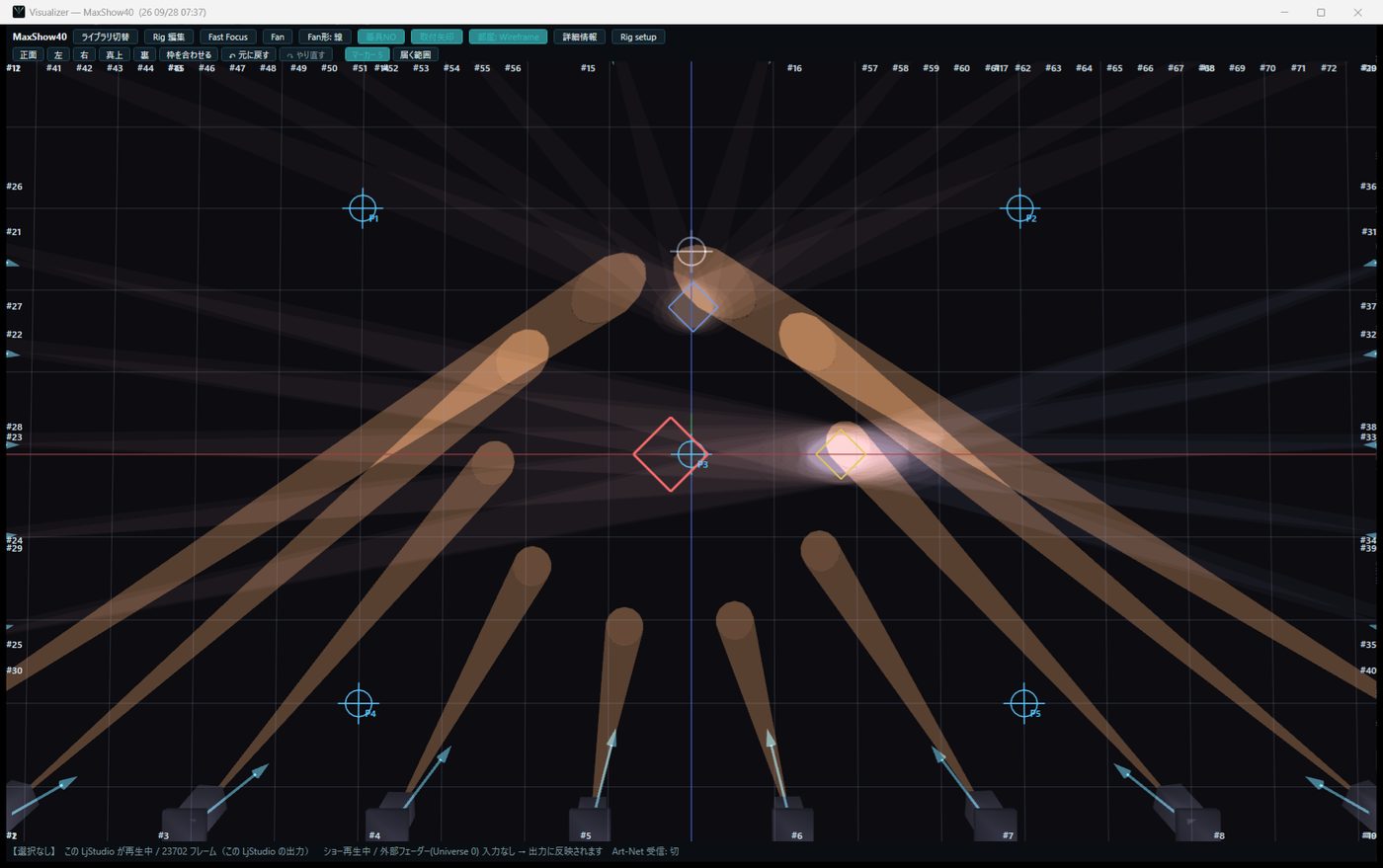
Task: Toggle the 詳細情報 detailed info panel
Action: (x=580, y=37)
